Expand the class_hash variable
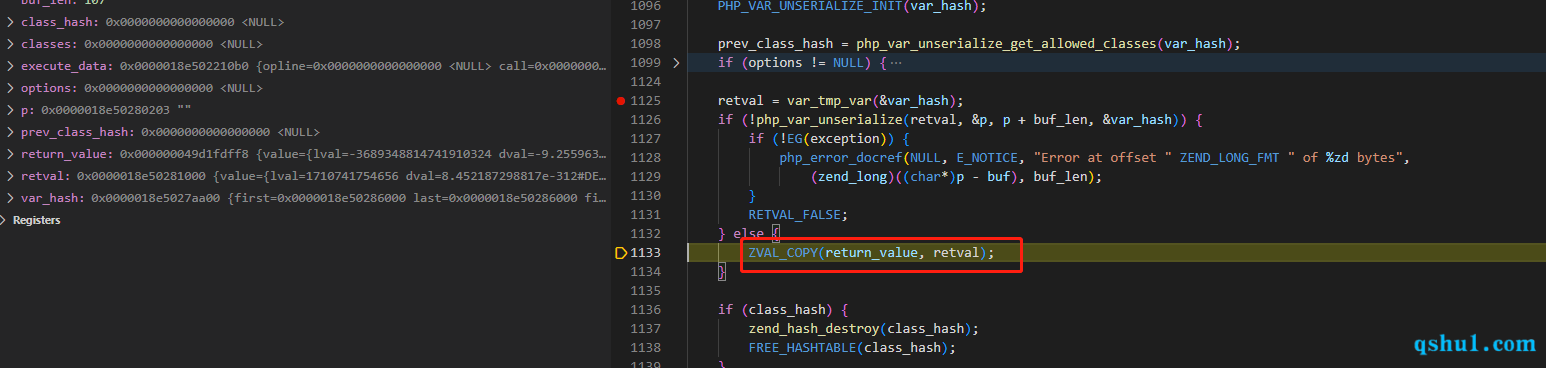Image resolution: width=1546 pixels, height=368 pixels. [x=9, y=22]
